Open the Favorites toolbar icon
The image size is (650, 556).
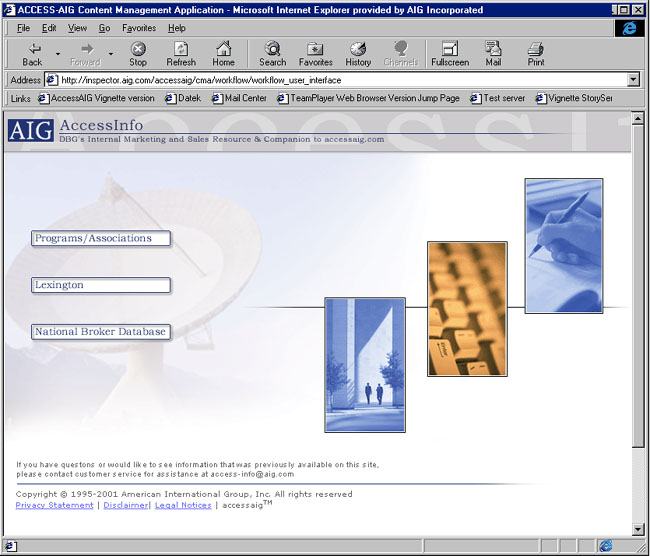pyautogui.click(x=315, y=54)
